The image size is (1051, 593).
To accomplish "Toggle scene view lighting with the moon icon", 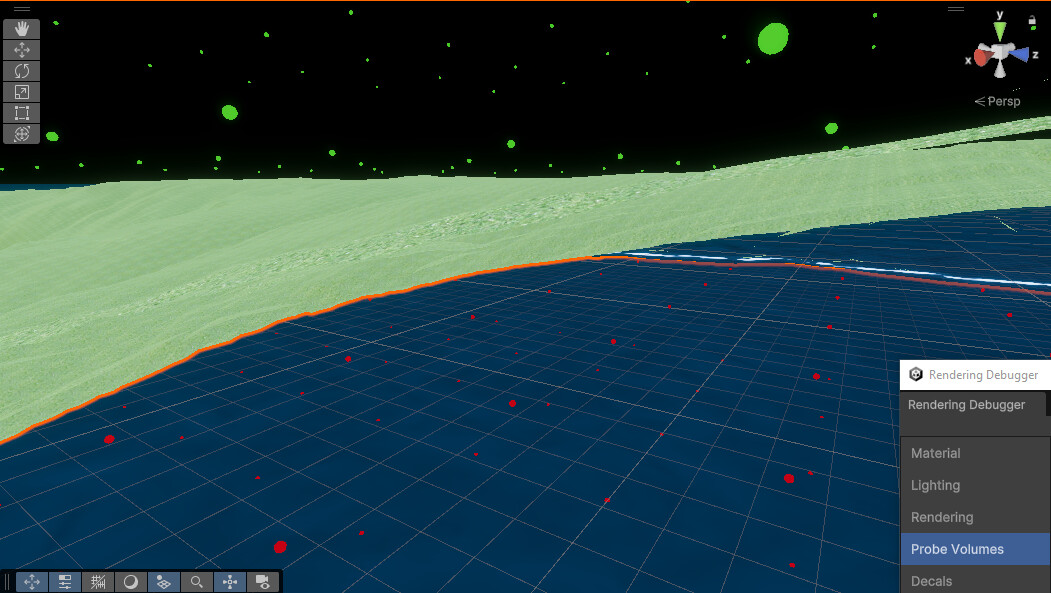I will [131, 581].
